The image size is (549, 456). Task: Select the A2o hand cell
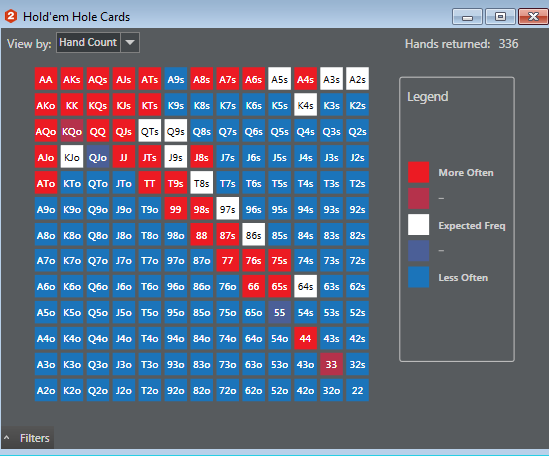click(x=46, y=390)
